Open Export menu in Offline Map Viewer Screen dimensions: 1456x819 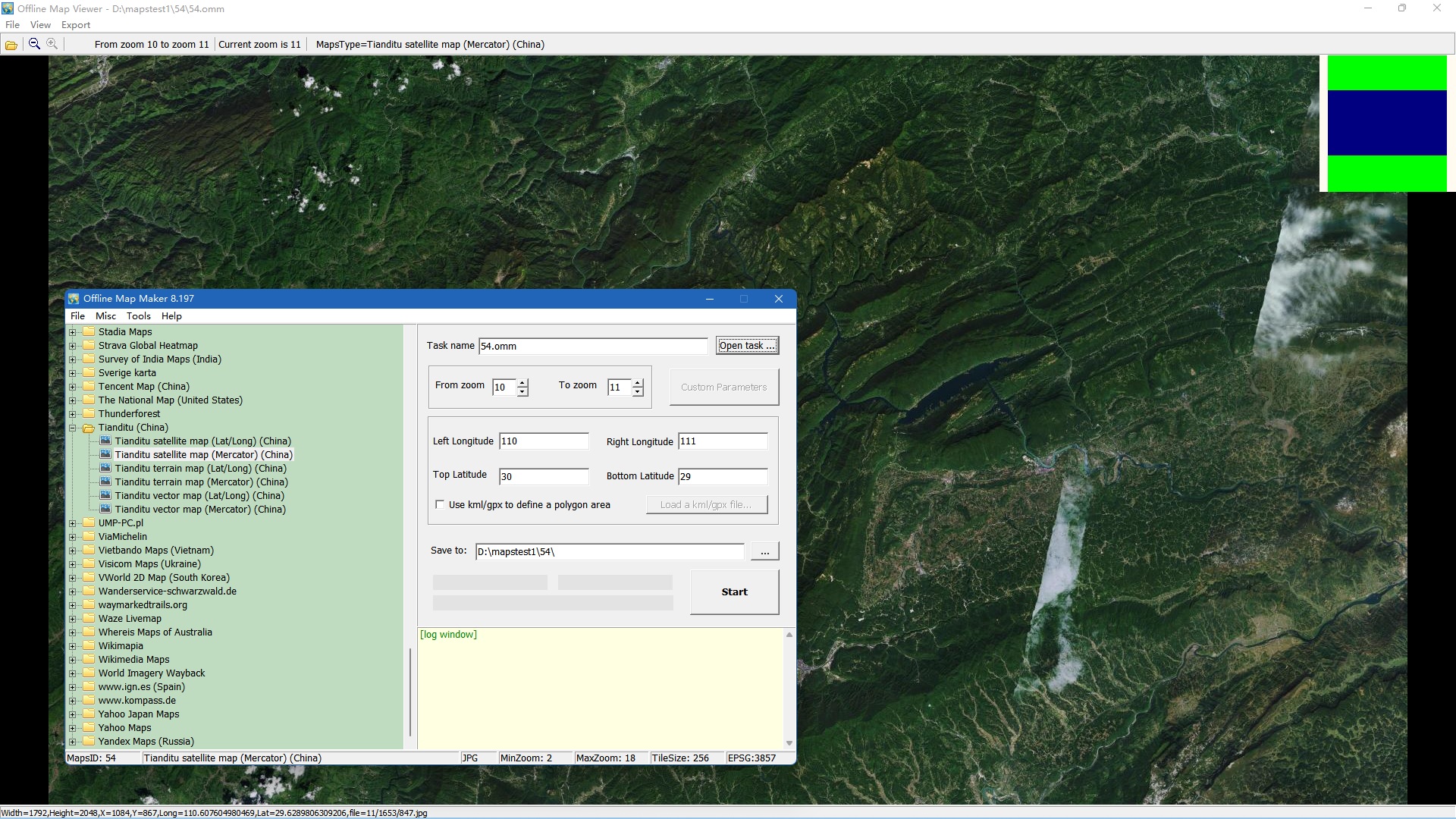click(x=76, y=25)
